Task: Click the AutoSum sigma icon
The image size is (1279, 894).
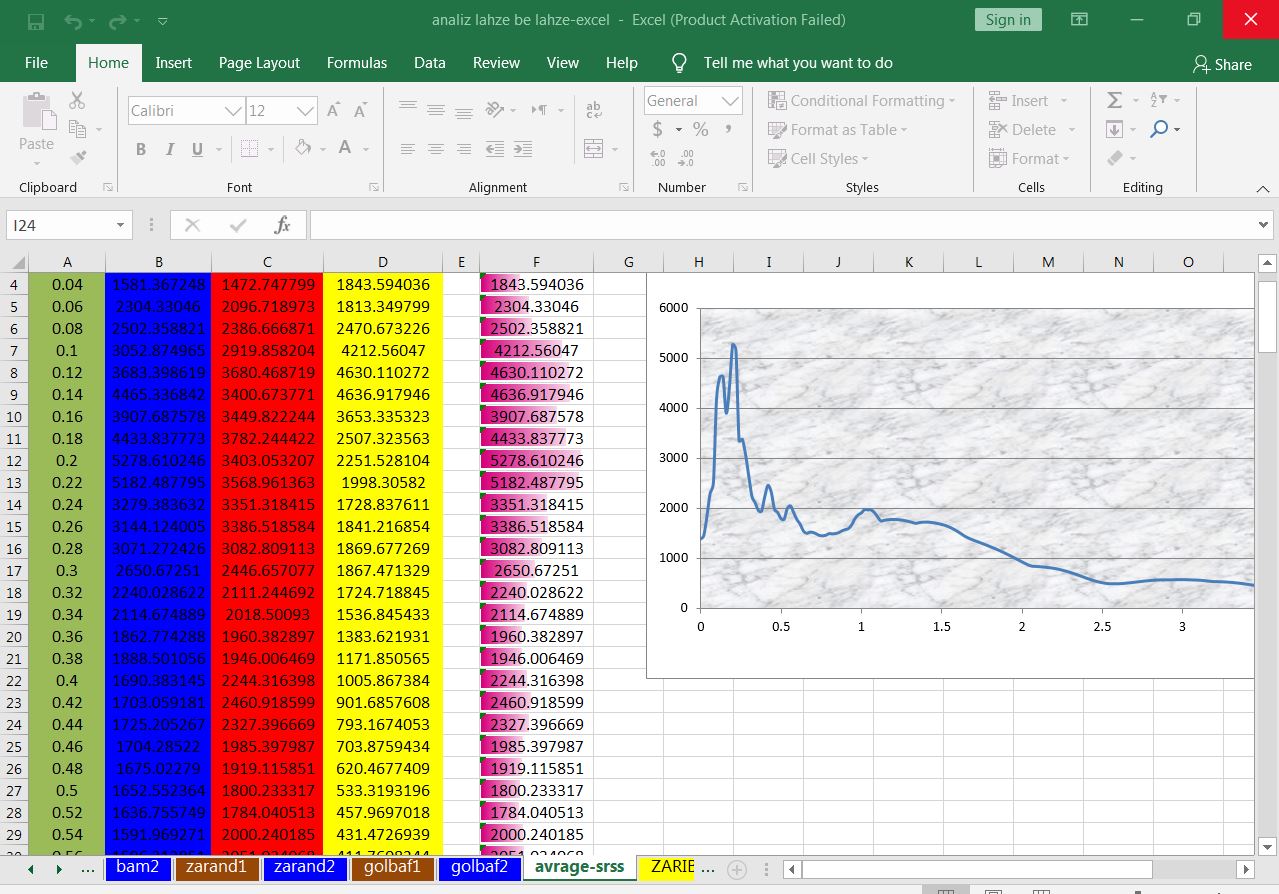Action: [1114, 100]
